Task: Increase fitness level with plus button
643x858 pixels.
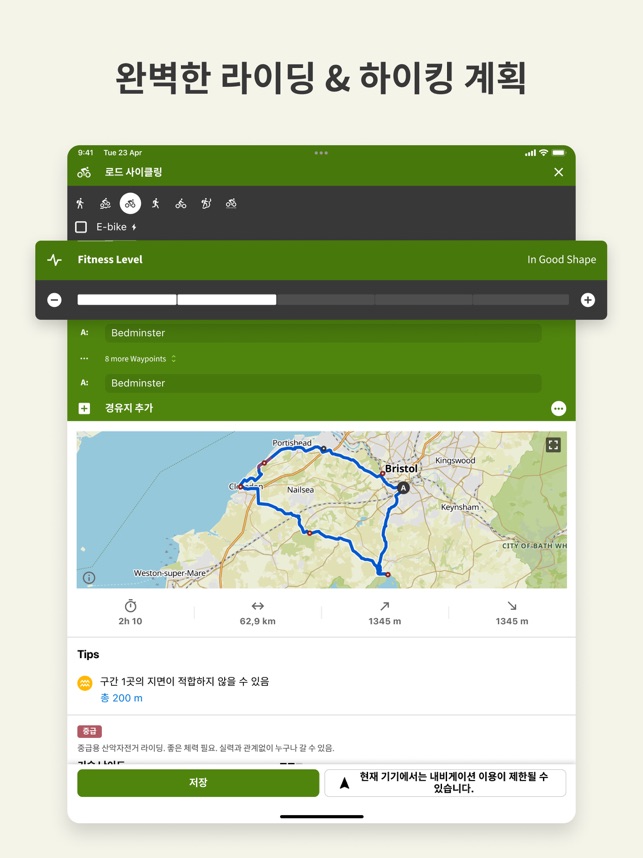Action: coord(587,300)
